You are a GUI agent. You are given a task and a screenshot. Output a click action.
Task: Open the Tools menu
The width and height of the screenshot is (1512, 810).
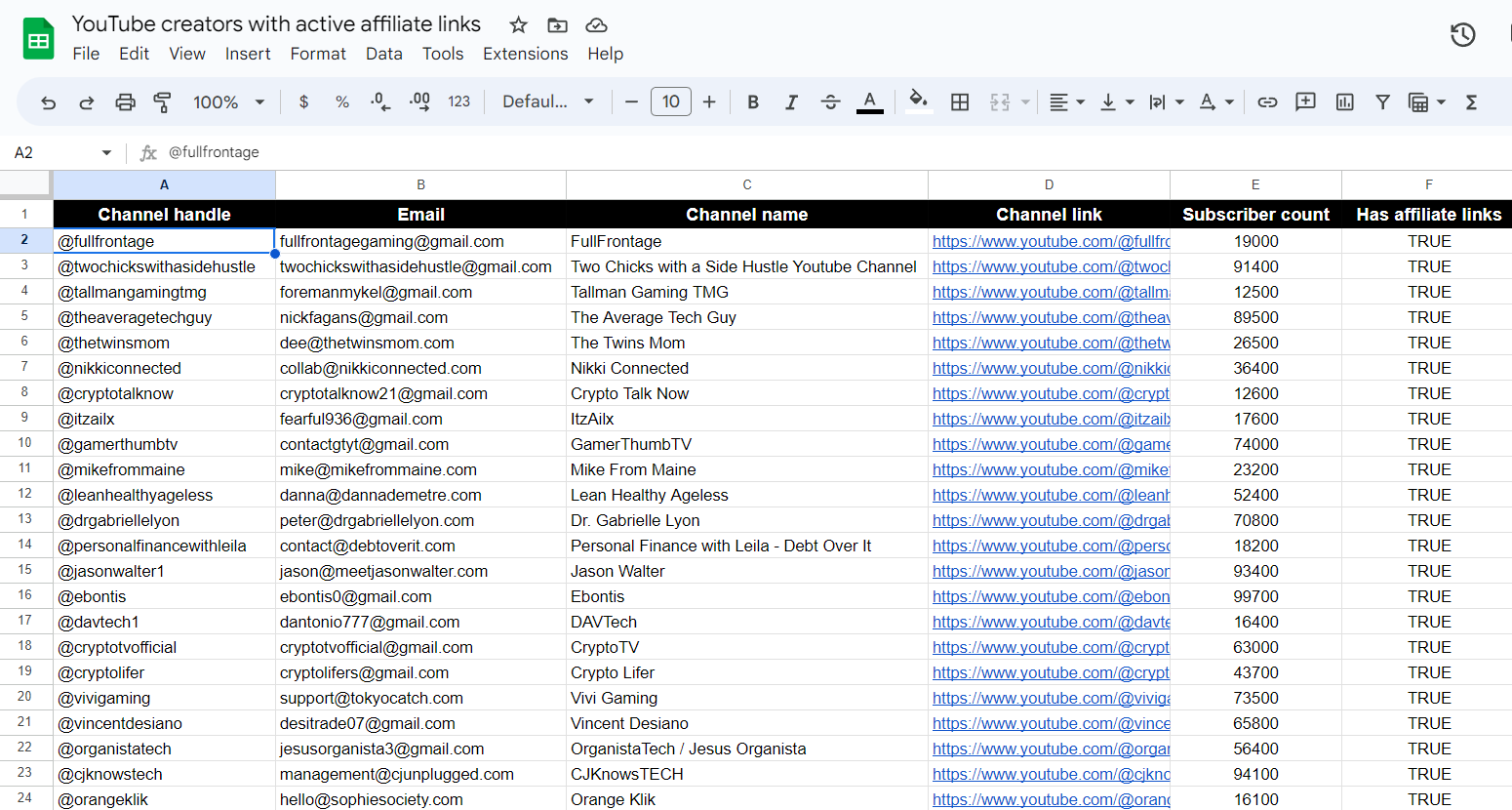tap(443, 54)
